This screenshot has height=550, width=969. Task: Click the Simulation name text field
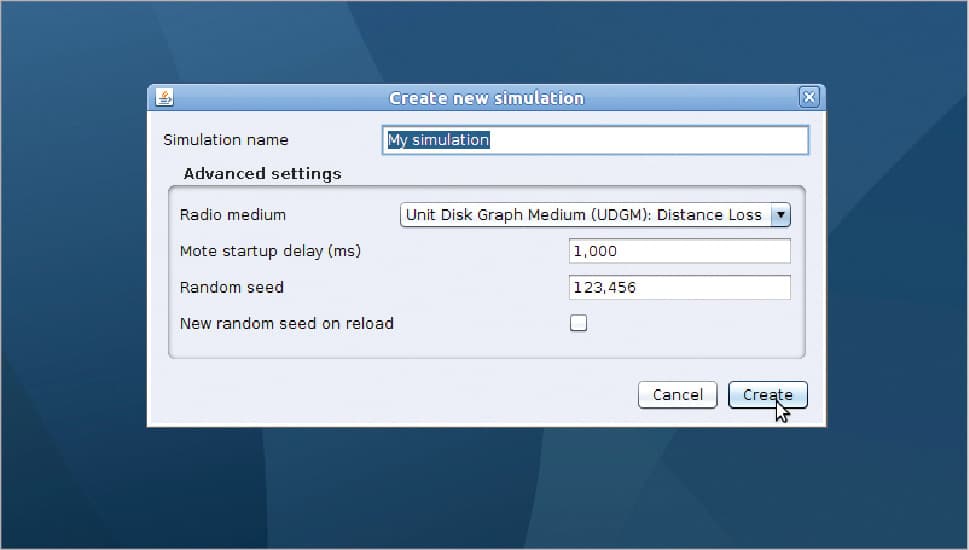pyautogui.click(x=595, y=140)
